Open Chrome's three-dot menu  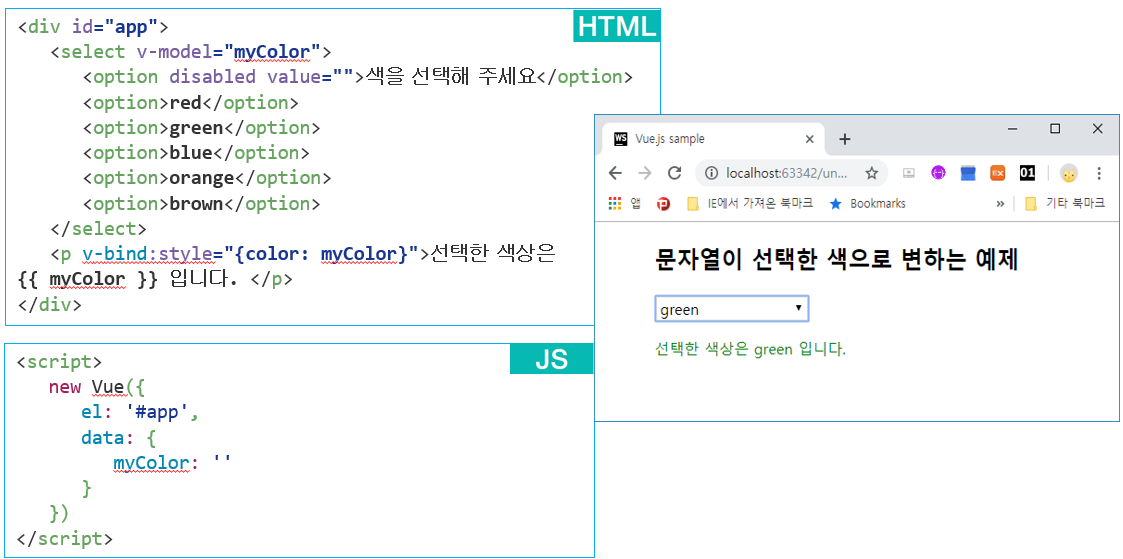point(1099,173)
